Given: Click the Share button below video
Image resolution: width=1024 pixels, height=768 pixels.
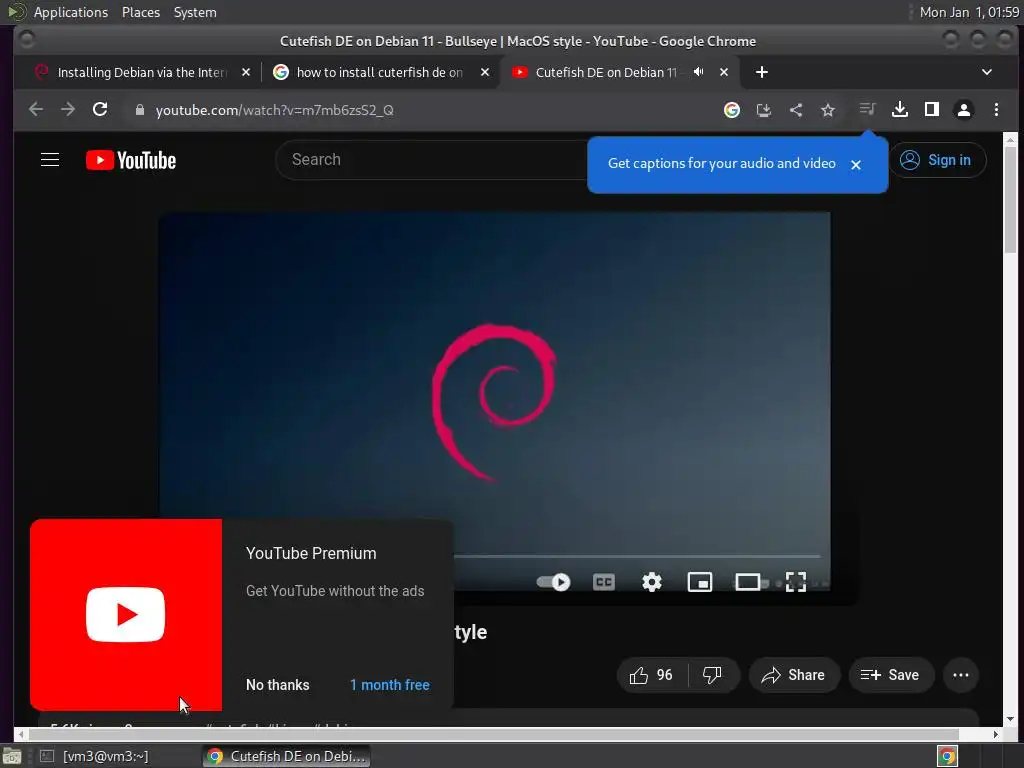Looking at the screenshot, I should pos(793,675).
